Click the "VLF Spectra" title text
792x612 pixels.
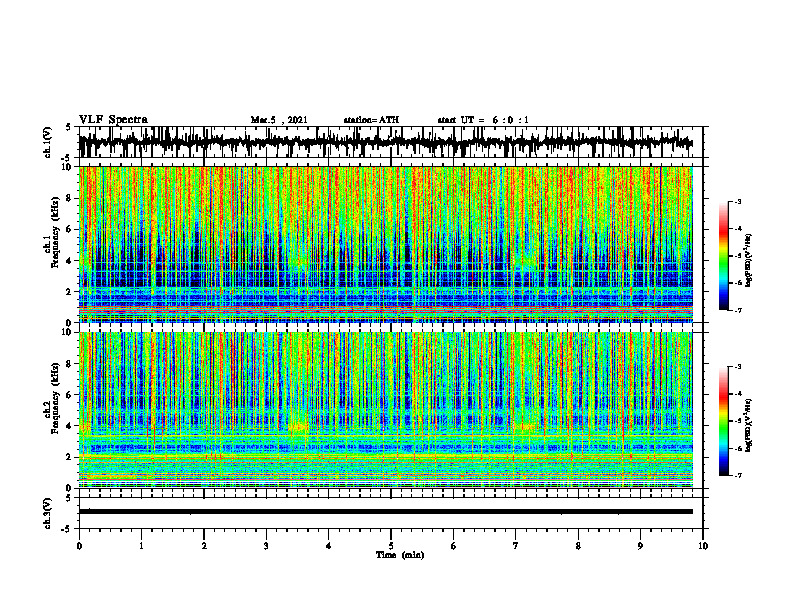click(113, 120)
